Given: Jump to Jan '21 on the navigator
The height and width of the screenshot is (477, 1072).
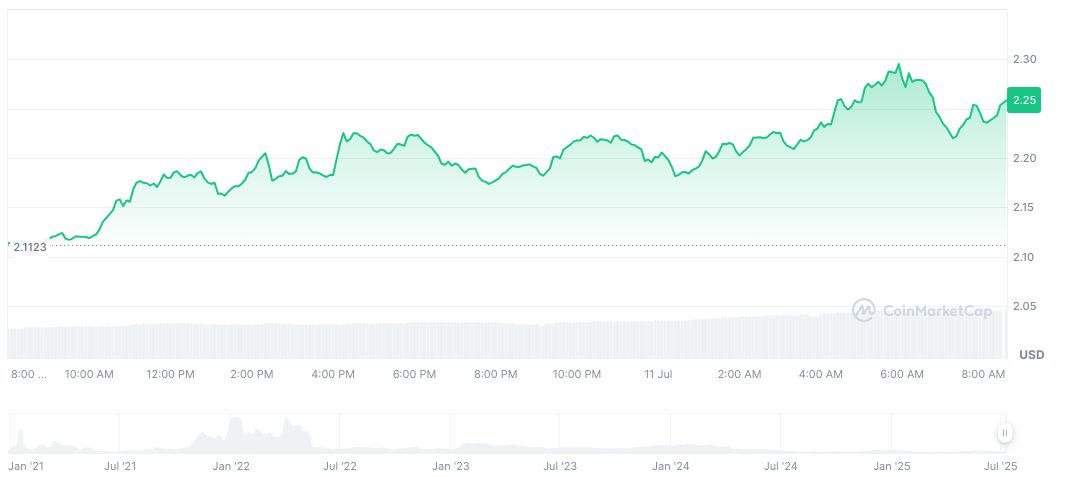Looking at the screenshot, I should [x=26, y=466].
